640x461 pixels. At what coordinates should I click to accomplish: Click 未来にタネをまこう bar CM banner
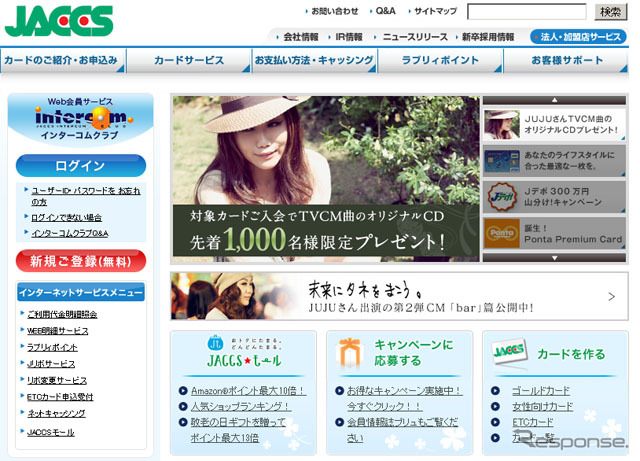point(399,296)
